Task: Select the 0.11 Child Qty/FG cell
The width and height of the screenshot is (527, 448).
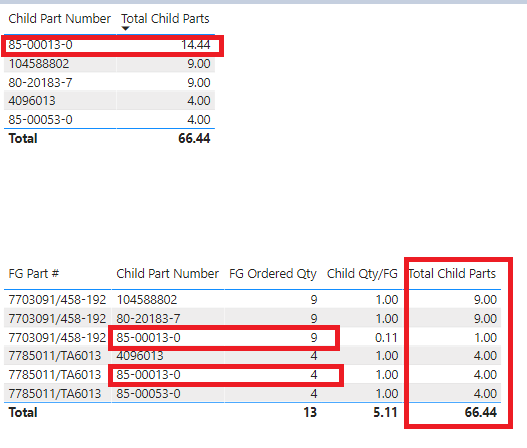Action: pos(386,337)
